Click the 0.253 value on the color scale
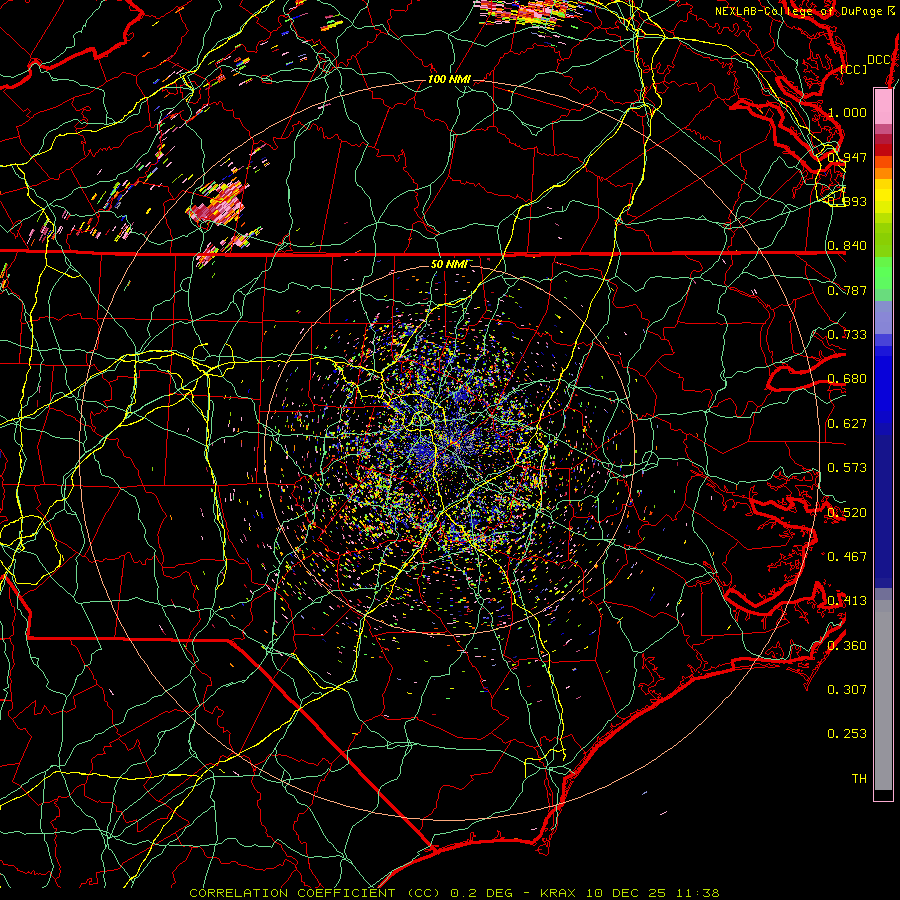 click(847, 734)
